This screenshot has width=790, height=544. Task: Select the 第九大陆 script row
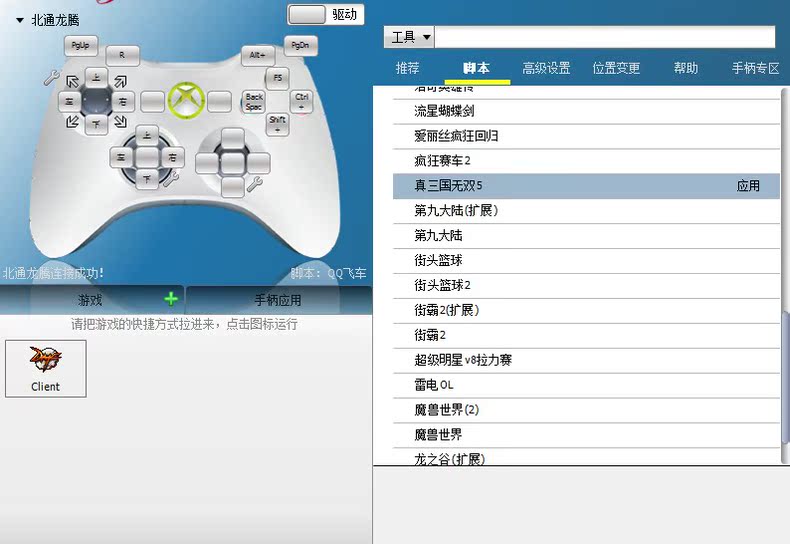(586, 236)
